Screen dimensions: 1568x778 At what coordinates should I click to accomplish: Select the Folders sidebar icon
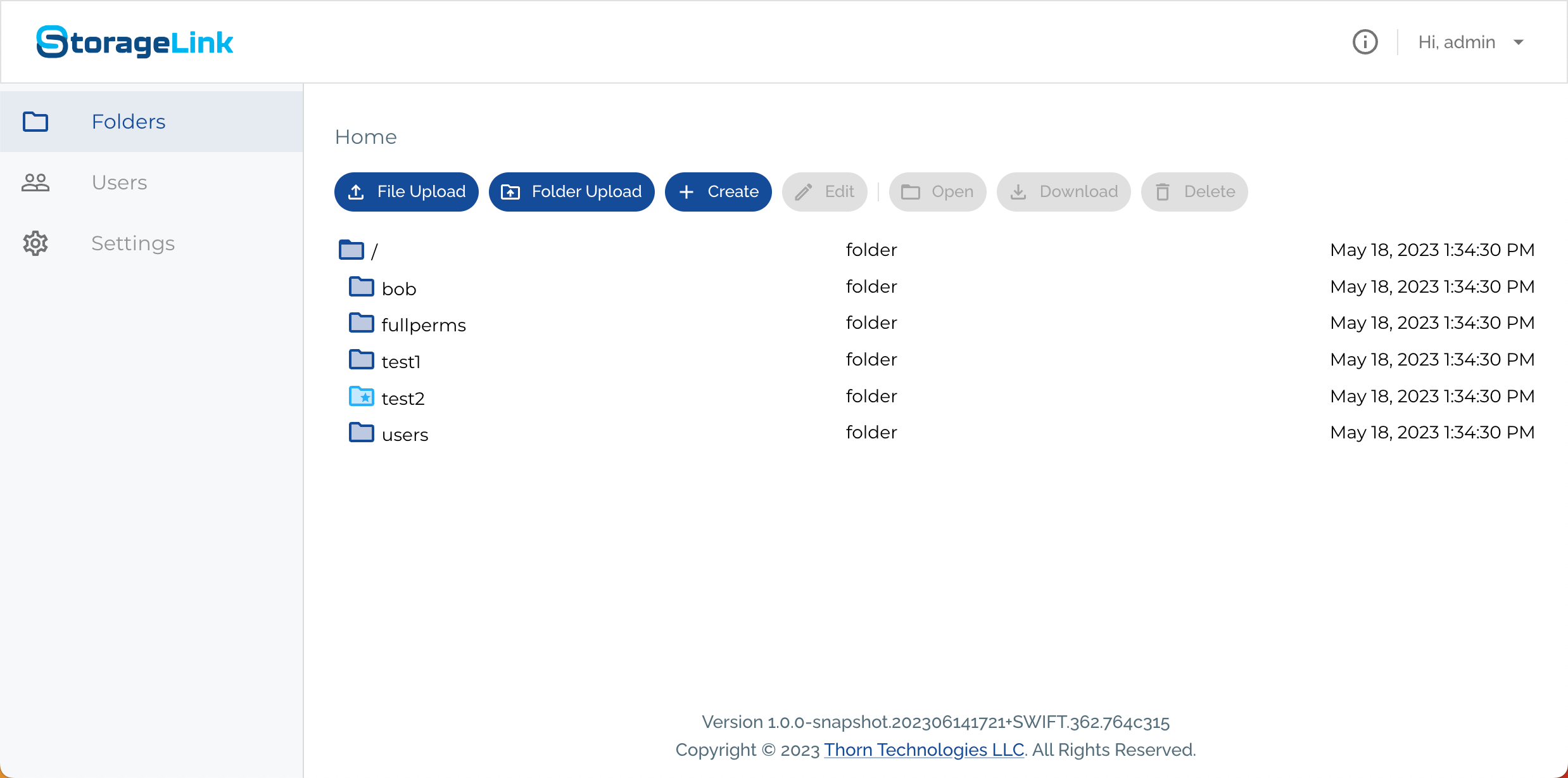pos(35,122)
